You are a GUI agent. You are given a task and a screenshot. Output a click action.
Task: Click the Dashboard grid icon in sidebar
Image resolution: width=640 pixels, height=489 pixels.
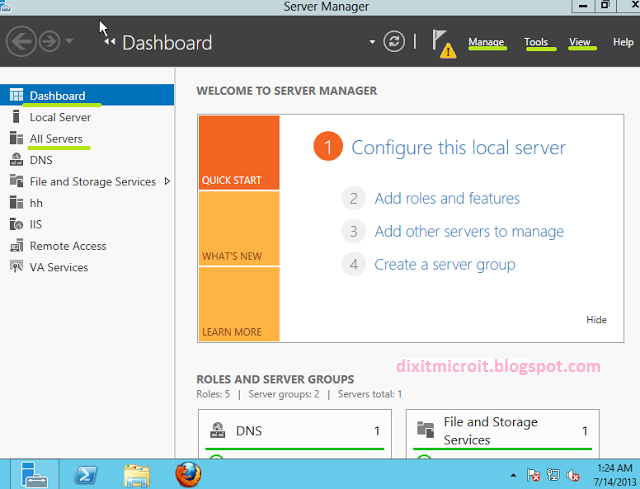point(16,95)
